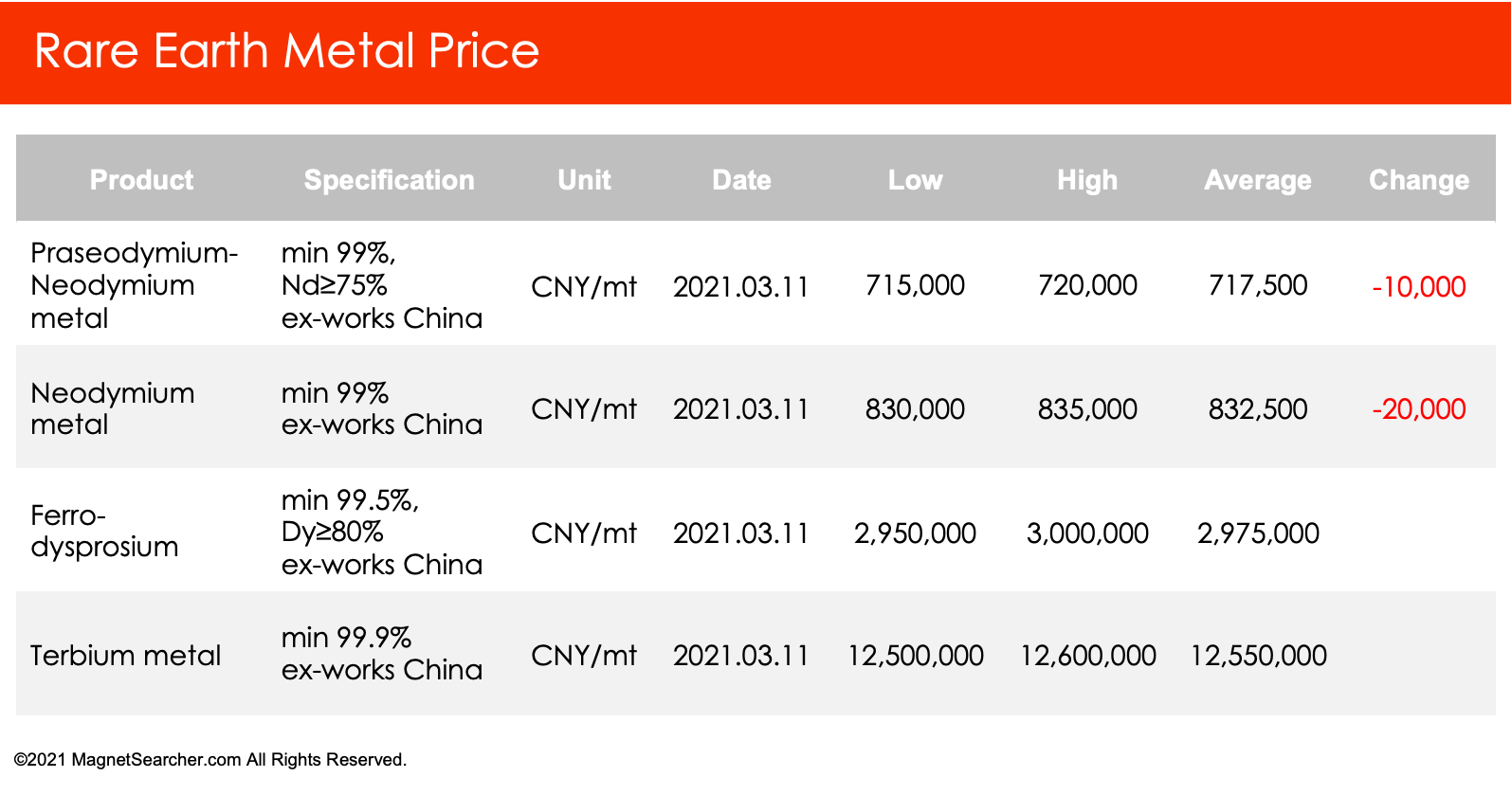The height and width of the screenshot is (795, 1512).
Task: Select the Average column header
Action: pos(1258,180)
